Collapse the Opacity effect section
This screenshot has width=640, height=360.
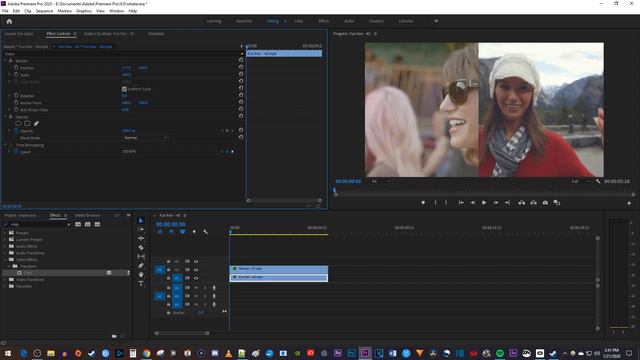click(x=5, y=117)
